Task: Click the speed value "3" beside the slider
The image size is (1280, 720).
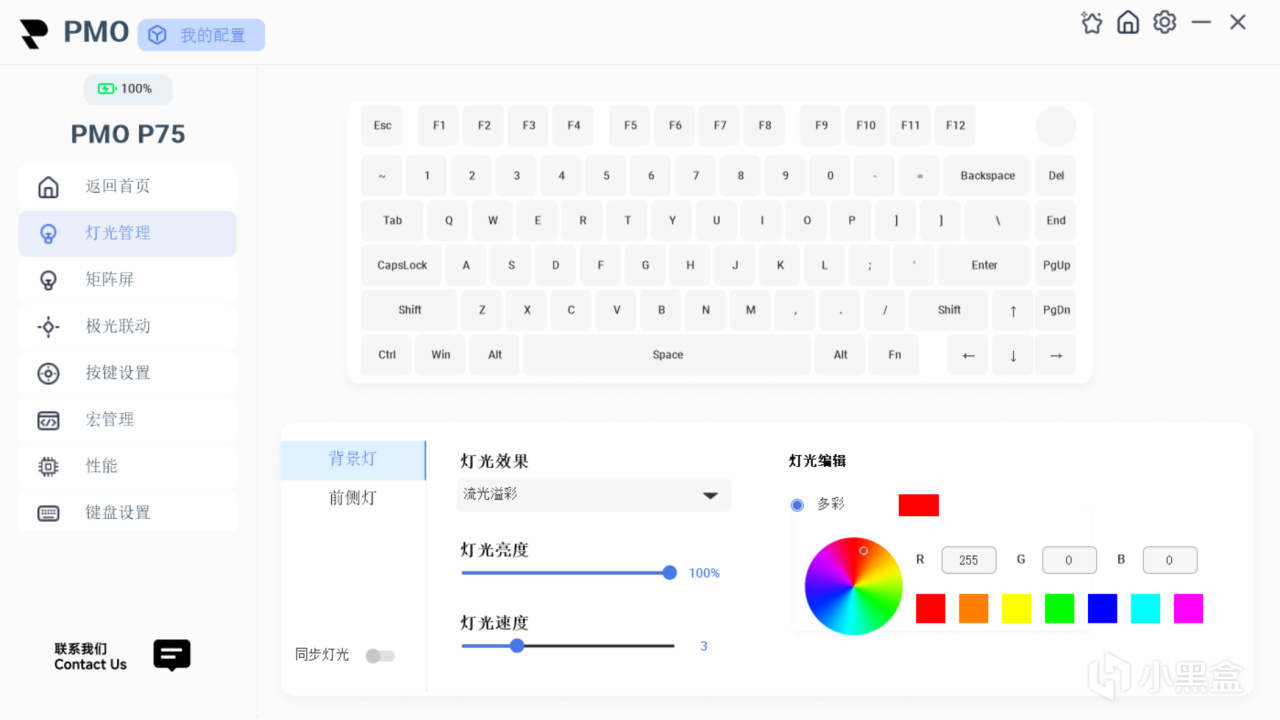Action: (704, 647)
